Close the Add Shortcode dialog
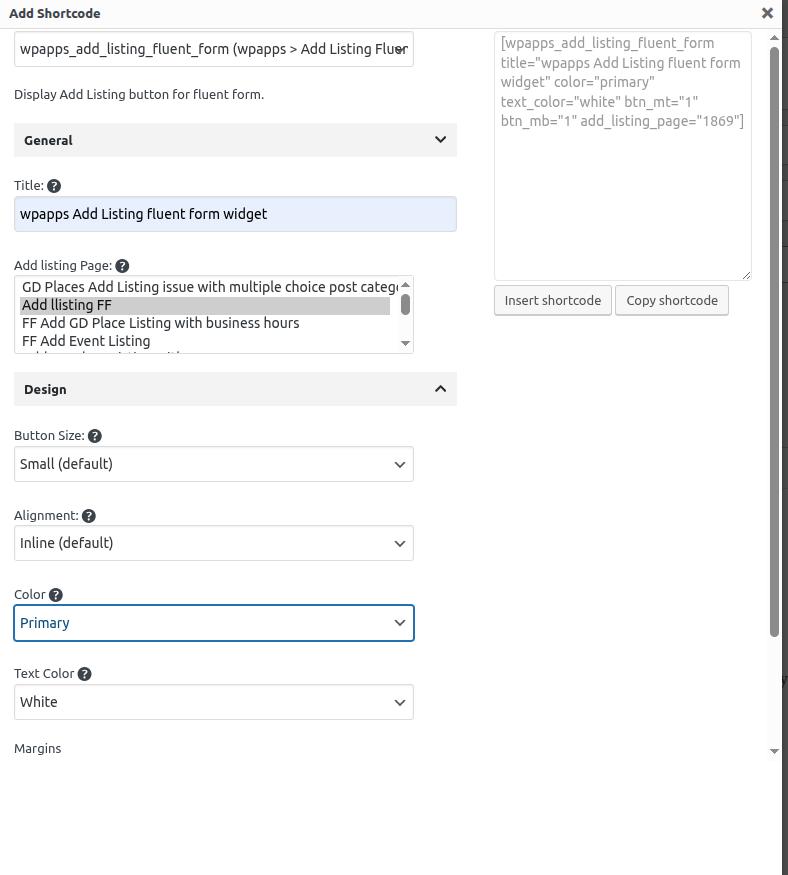Viewport: 788px width, 875px height. (x=767, y=13)
